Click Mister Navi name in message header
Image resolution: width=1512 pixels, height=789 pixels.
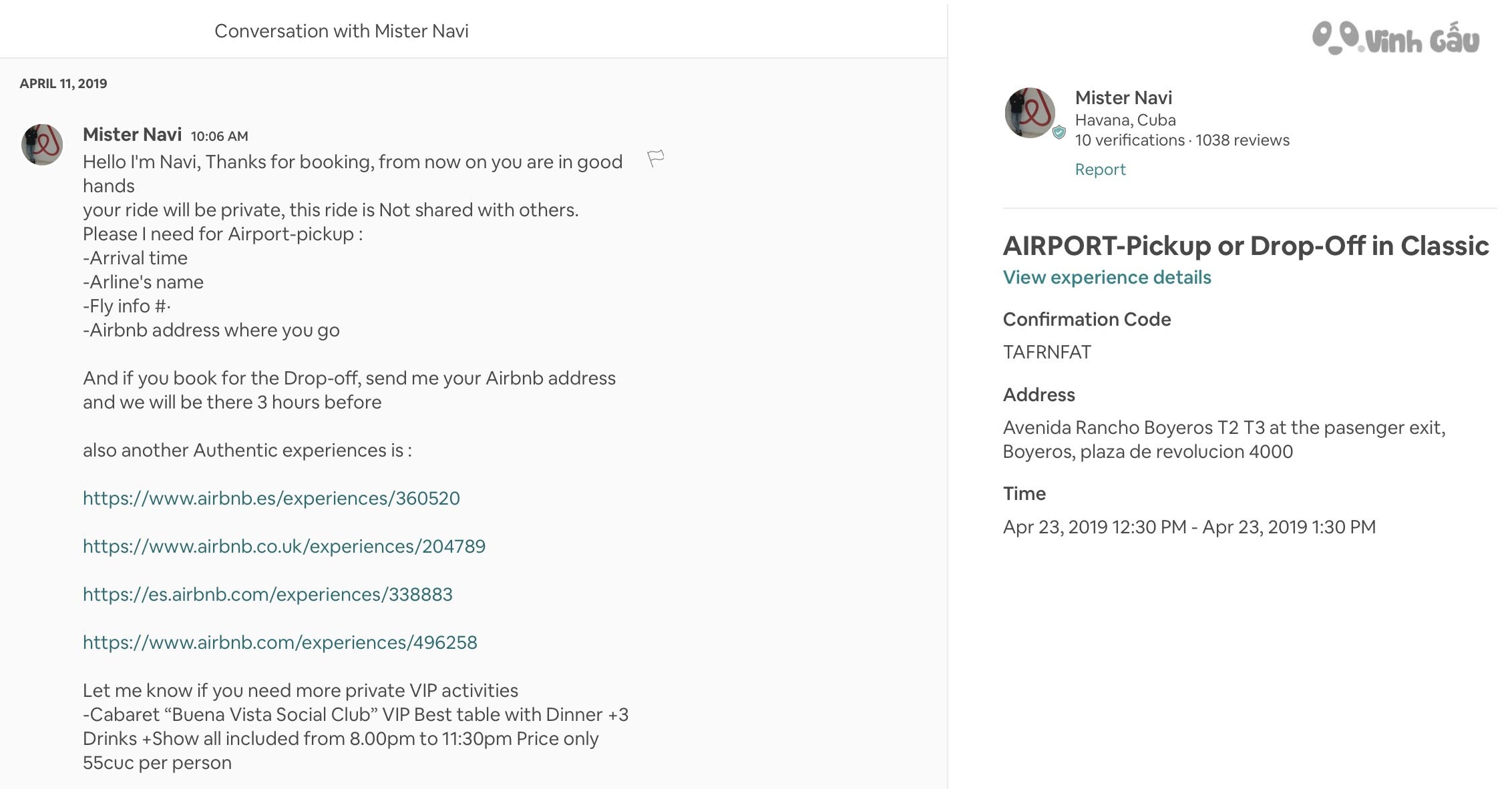(x=132, y=135)
